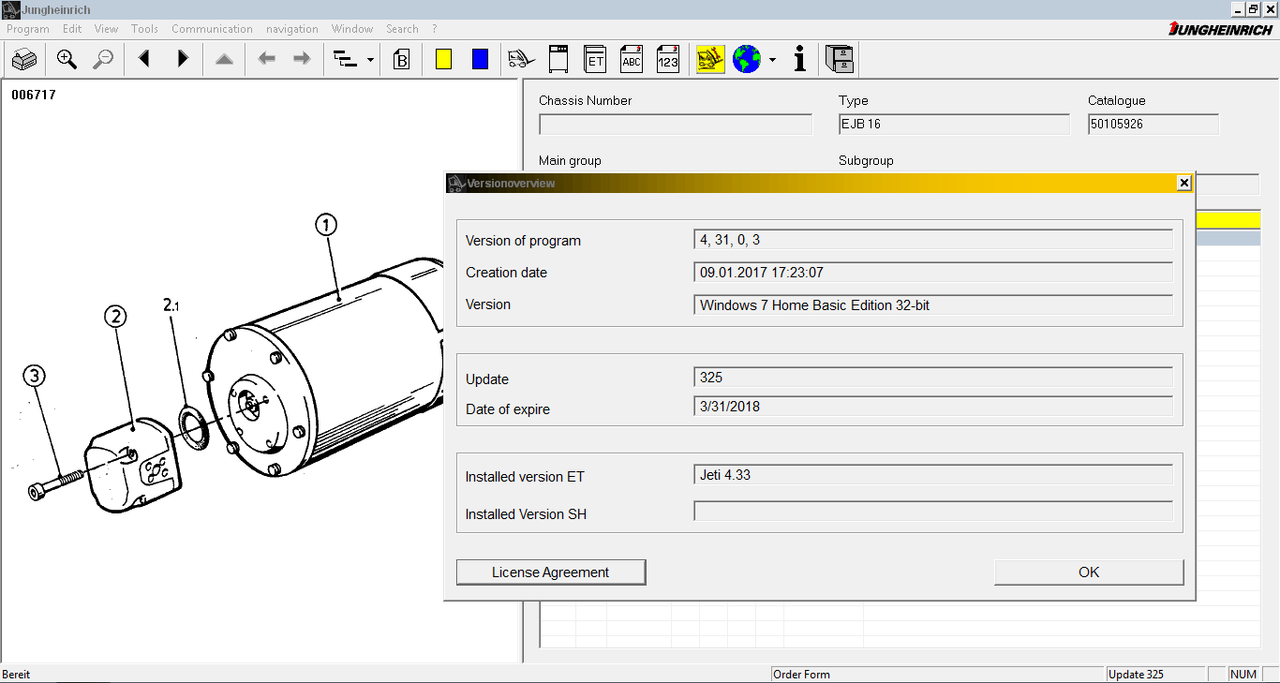Click the document B icon
The height and width of the screenshot is (683, 1280).
pos(402,60)
